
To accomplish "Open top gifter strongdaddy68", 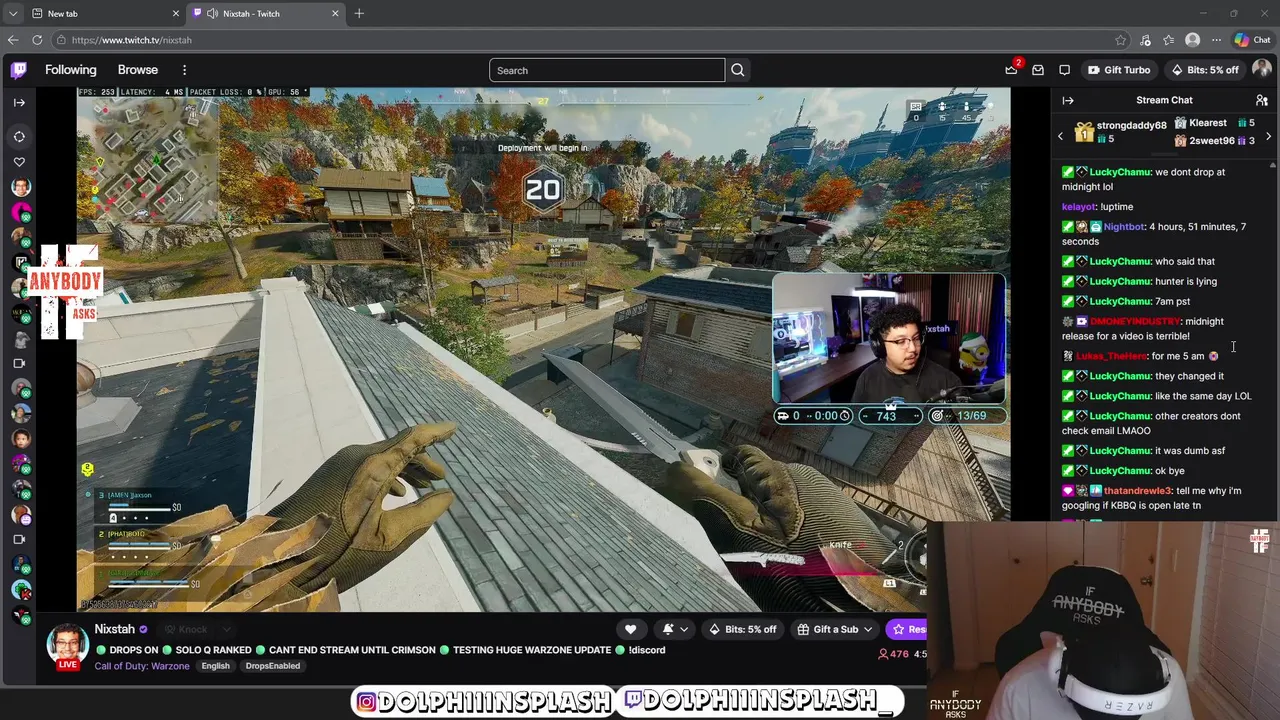I will [x=1120, y=132].
